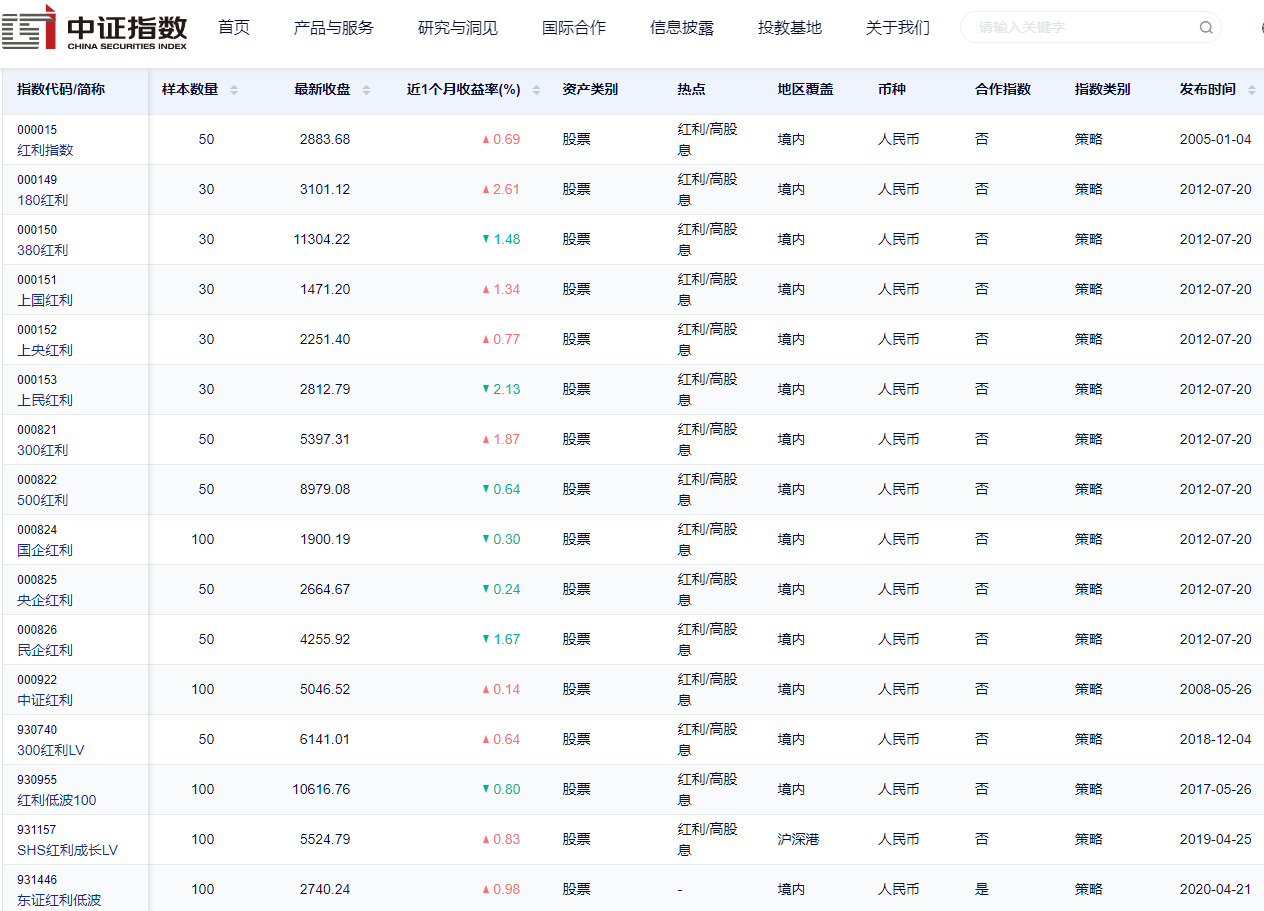Sort by latest close column arrows

[366, 90]
